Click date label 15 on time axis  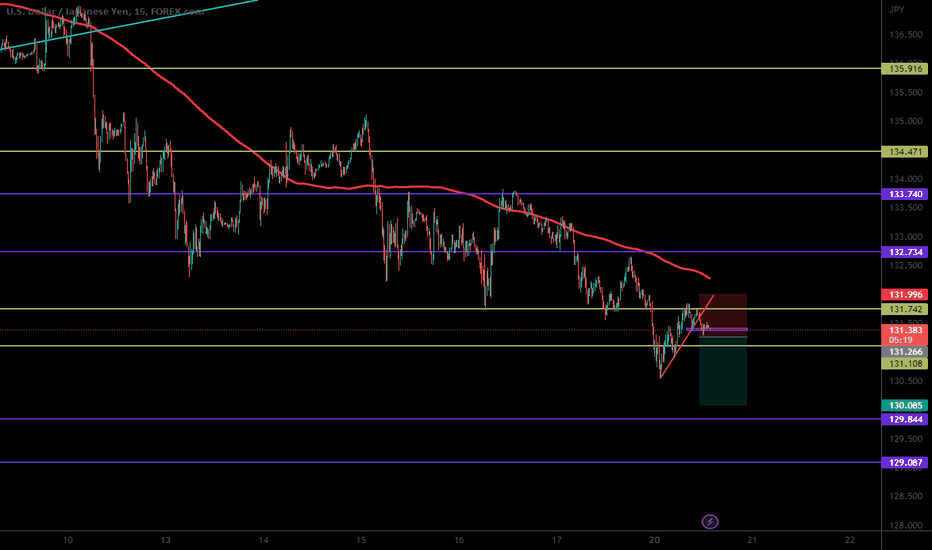pyautogui.click(x=361, y=540)
